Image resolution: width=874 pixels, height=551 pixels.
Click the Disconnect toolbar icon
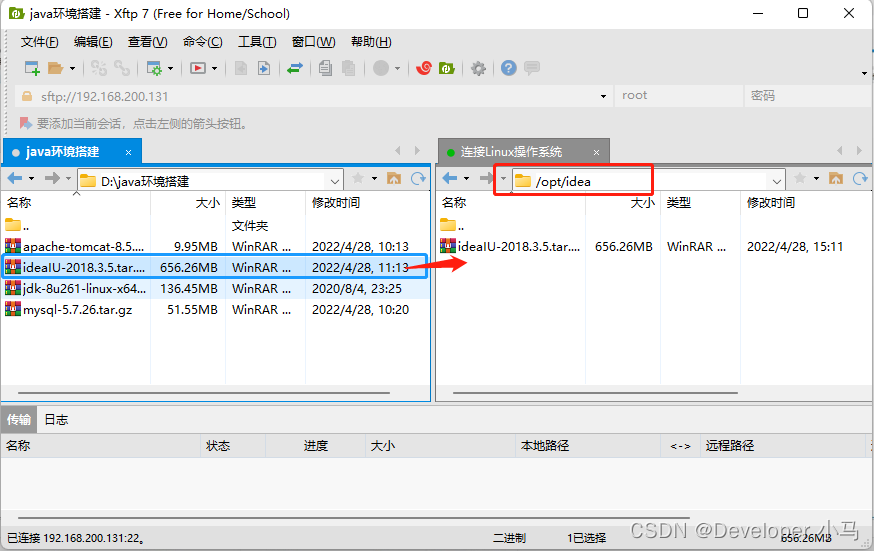point(122,68)
